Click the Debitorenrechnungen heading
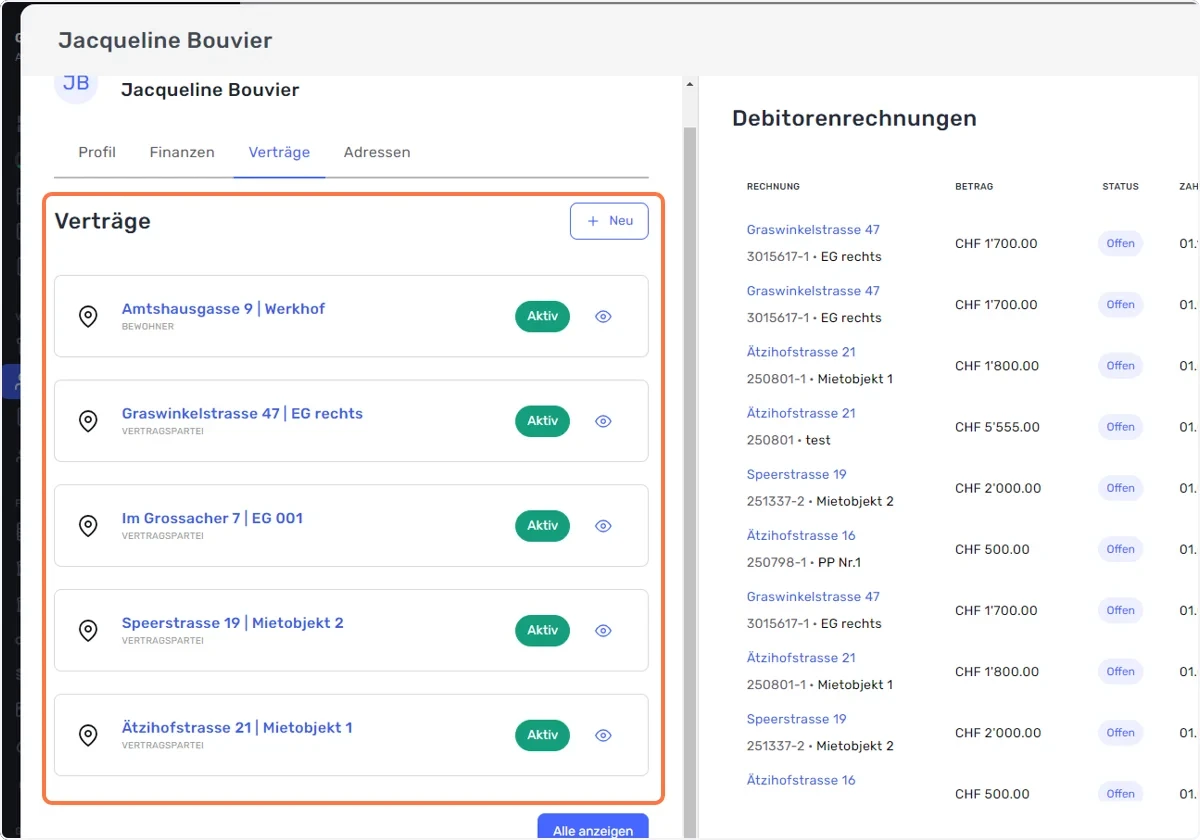Viewport: 1200px width, 840px height. tap(854, 118)
